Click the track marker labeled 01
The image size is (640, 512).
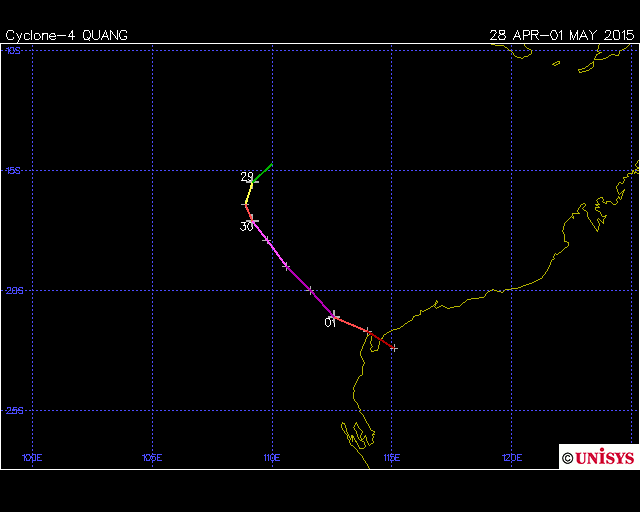[334, 316]
